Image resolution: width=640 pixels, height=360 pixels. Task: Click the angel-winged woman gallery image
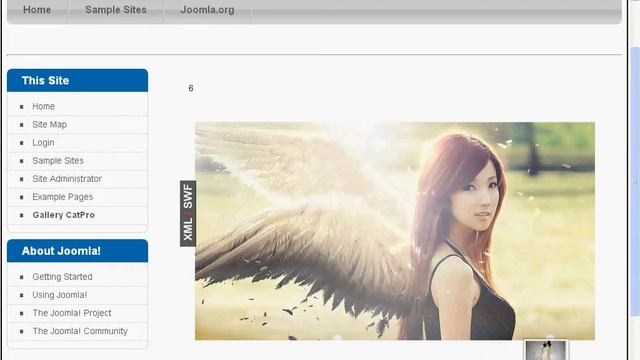click(395, 231)
